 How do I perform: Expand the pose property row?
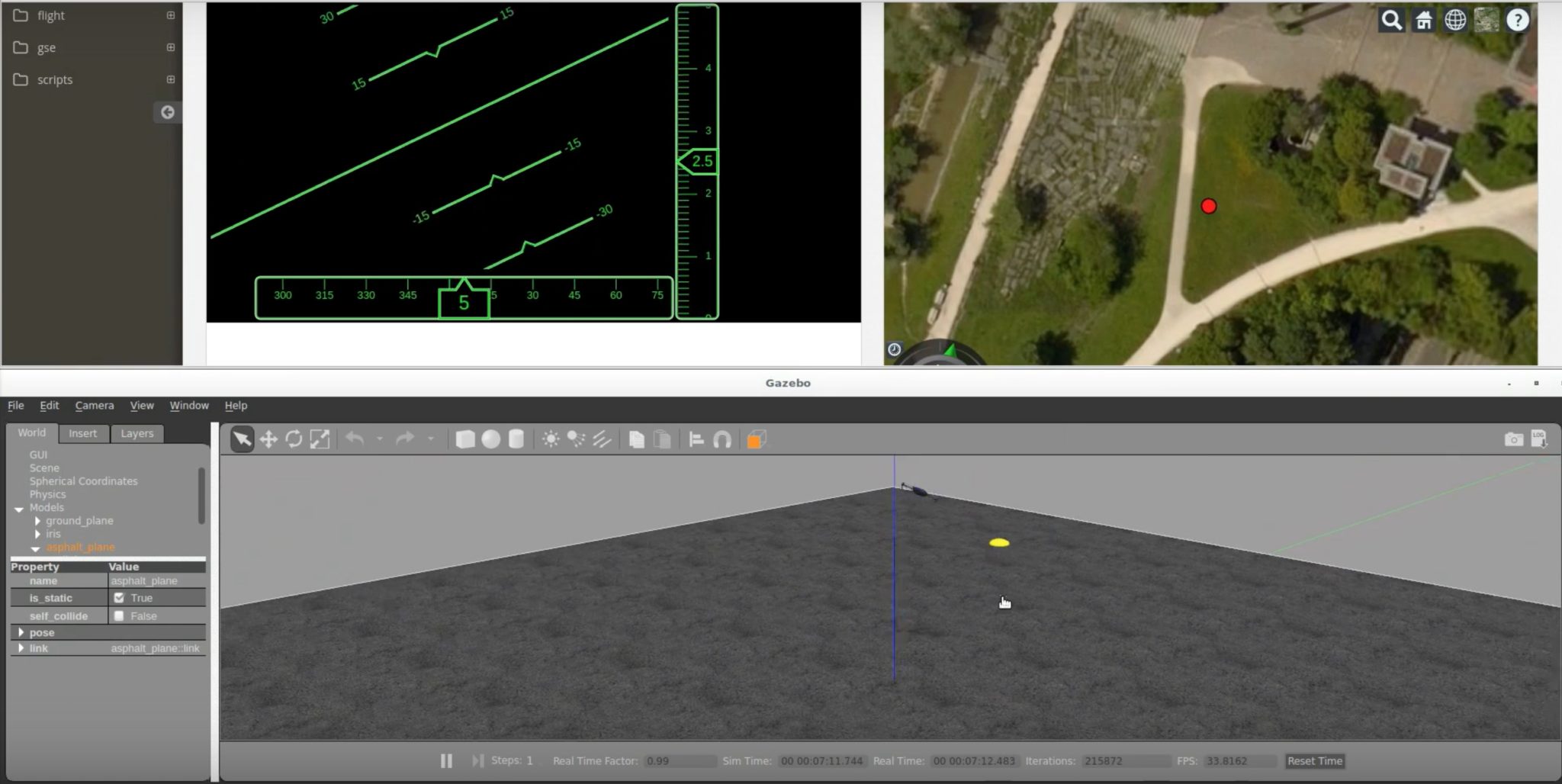[21, 631]
